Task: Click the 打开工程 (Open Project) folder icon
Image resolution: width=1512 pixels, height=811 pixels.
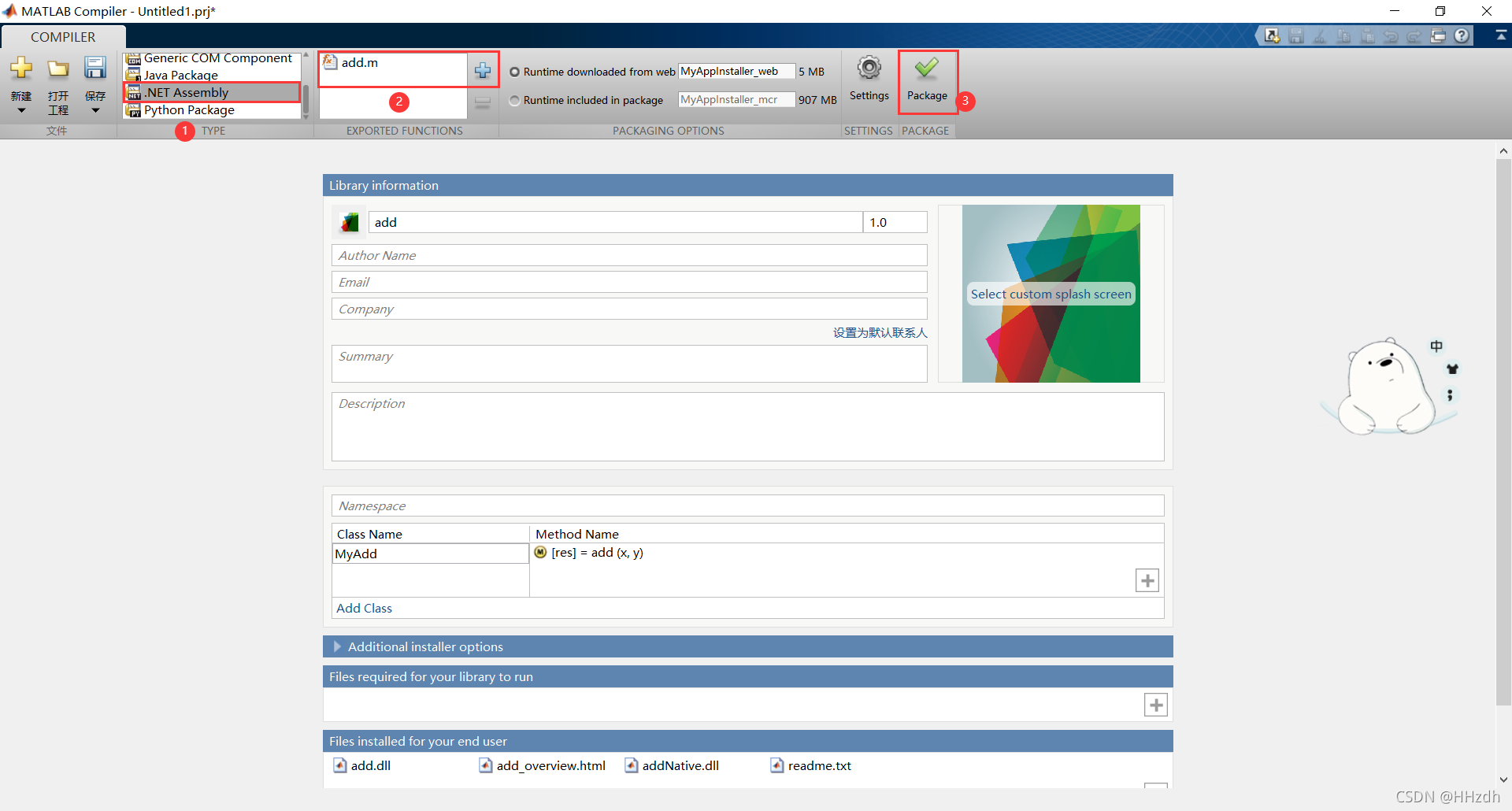Action: [x=57, y=69]
